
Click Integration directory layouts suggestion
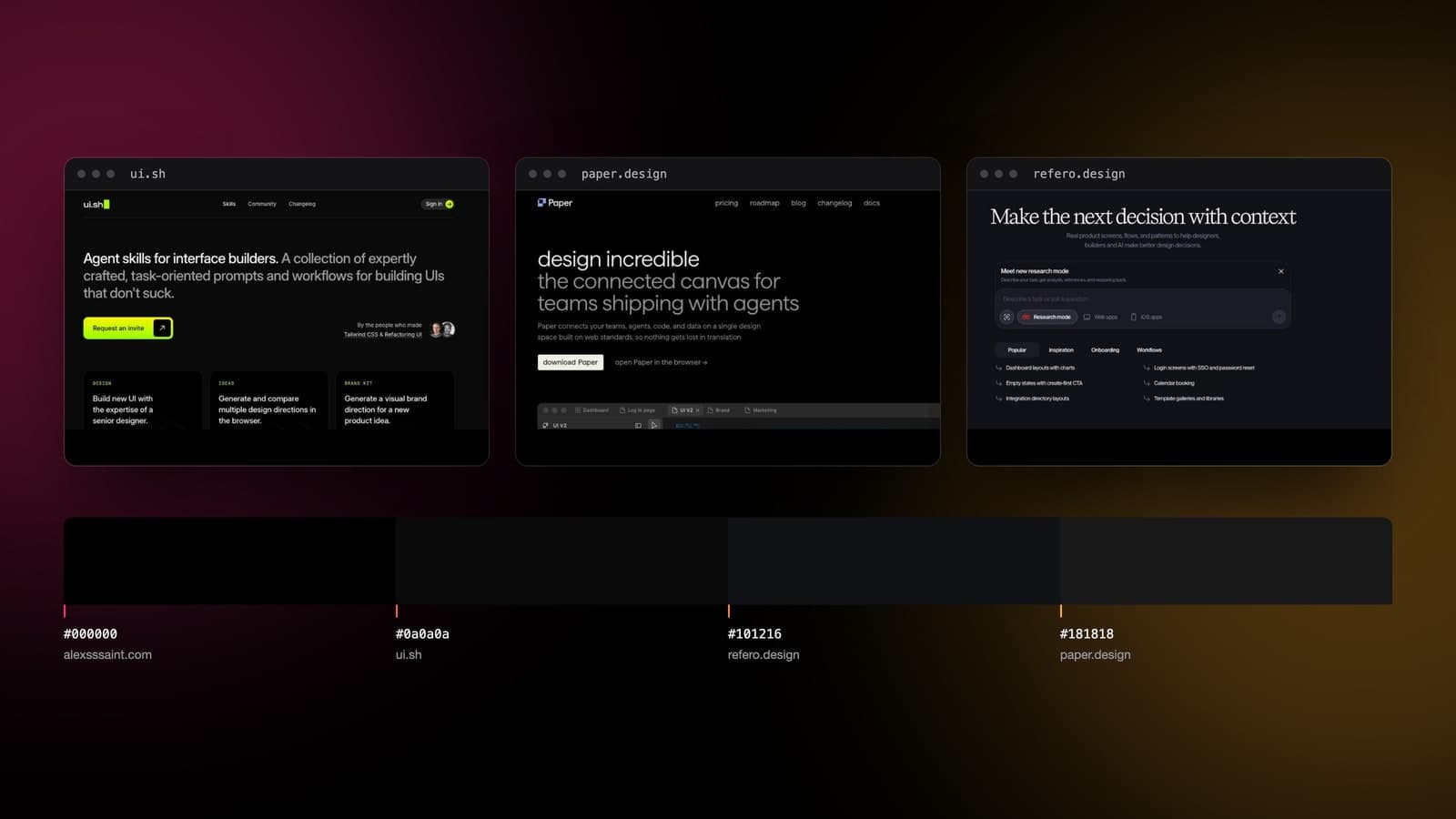1033,399
